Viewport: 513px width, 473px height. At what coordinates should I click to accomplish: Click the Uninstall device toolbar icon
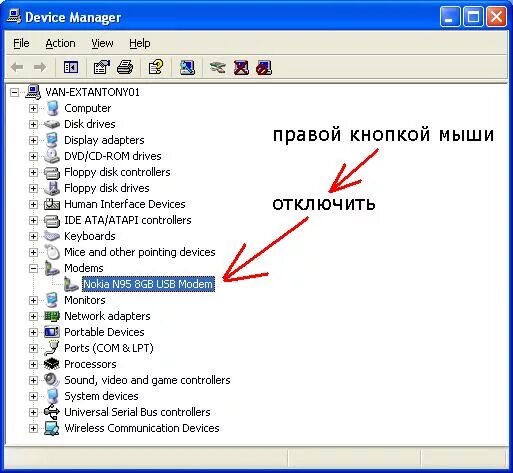tap(241, 67)
